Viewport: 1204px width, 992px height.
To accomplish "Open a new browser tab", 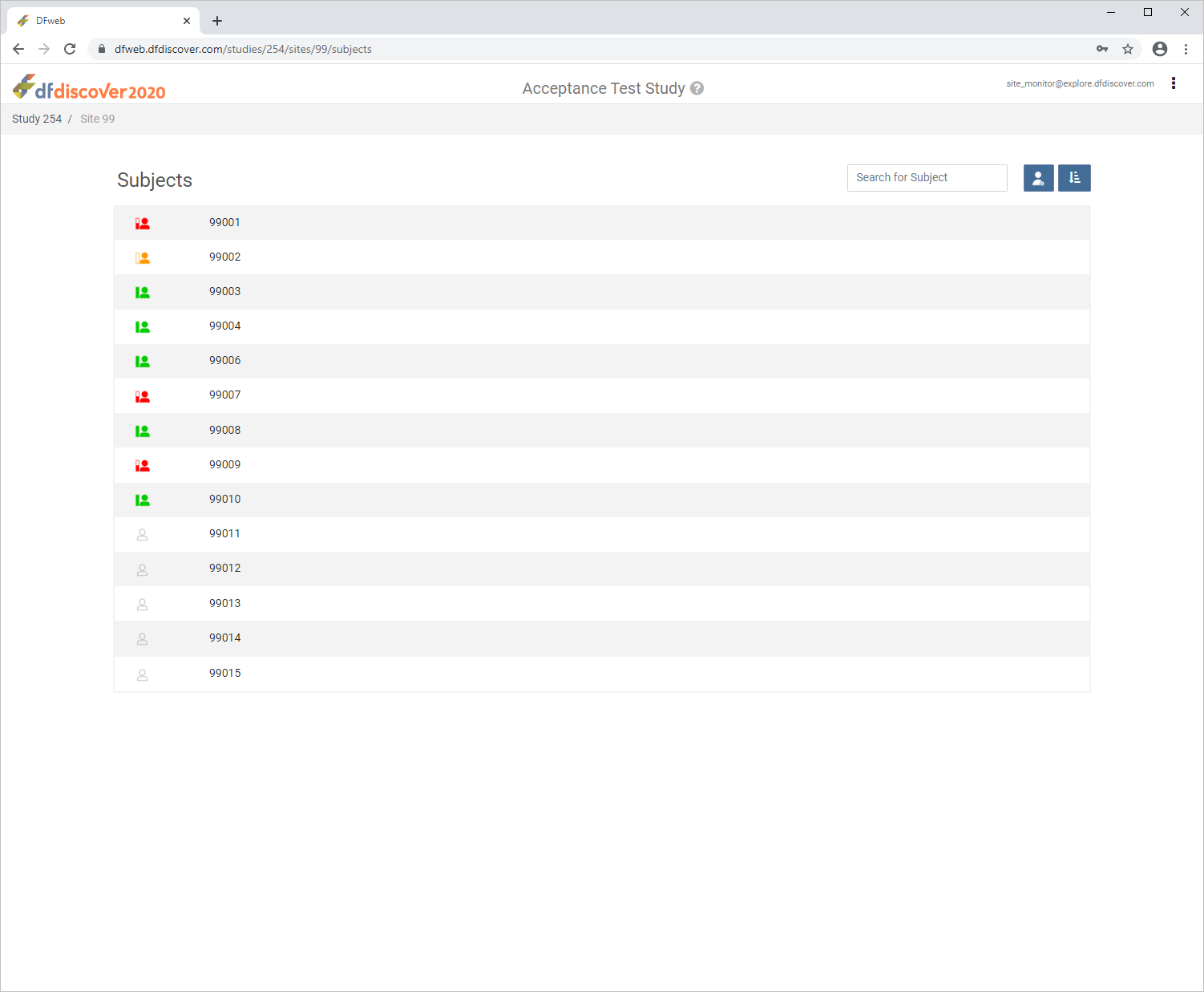I will [x=217, y=21].
